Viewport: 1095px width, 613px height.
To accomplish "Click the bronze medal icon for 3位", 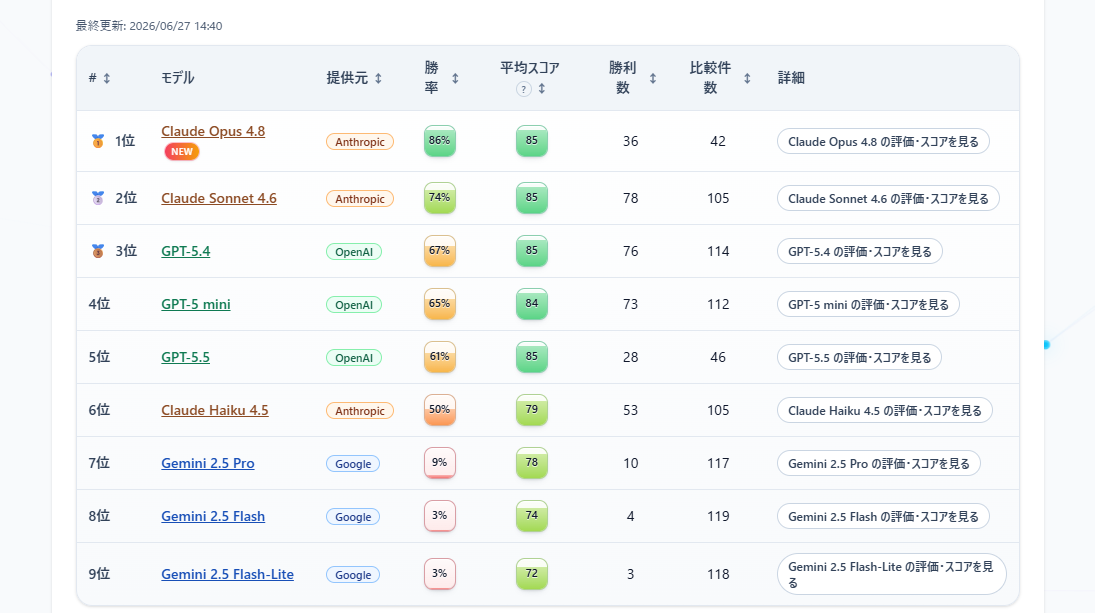I will point(98,251).
